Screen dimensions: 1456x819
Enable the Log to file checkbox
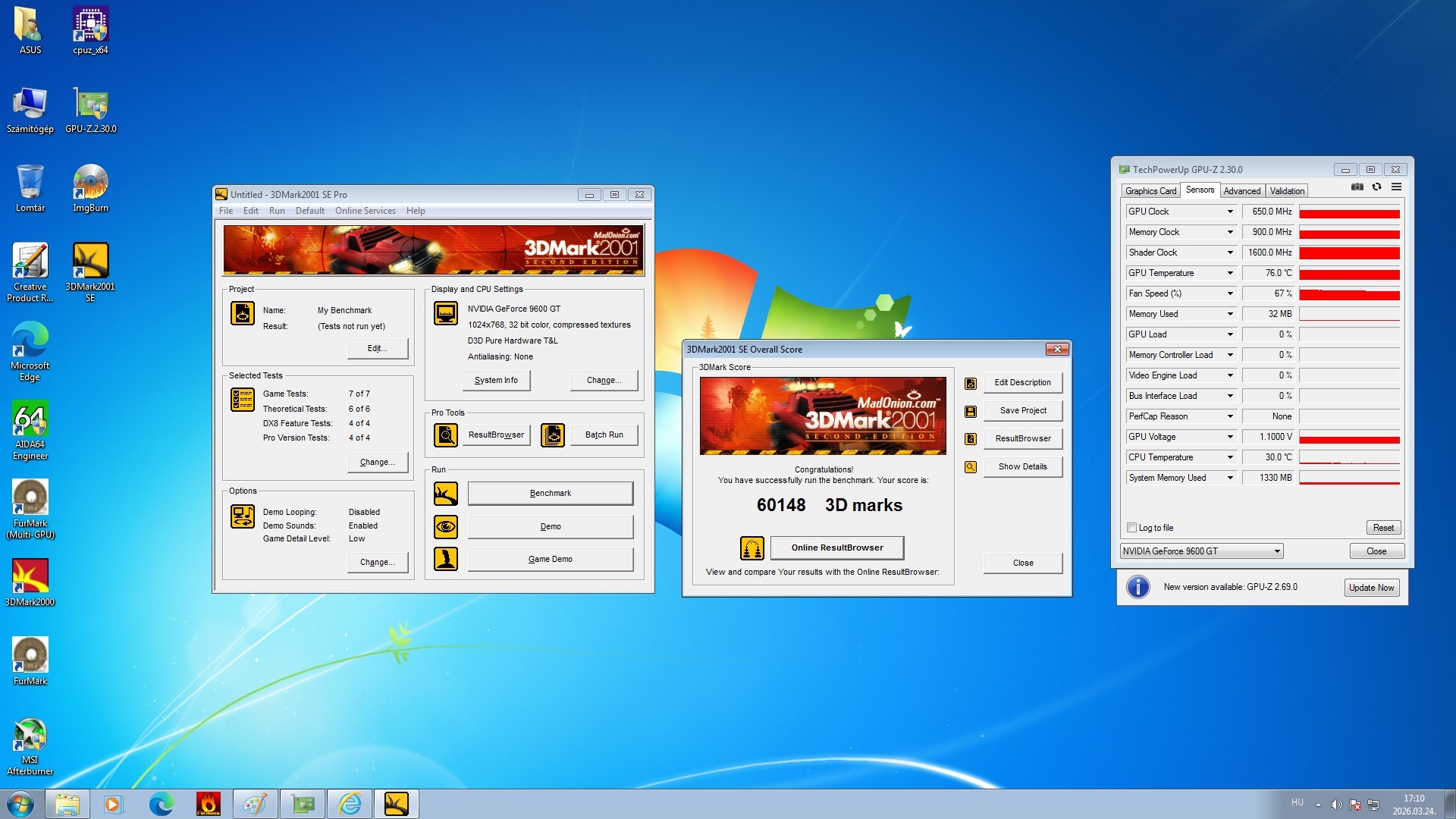click(x=1132, y=528)
